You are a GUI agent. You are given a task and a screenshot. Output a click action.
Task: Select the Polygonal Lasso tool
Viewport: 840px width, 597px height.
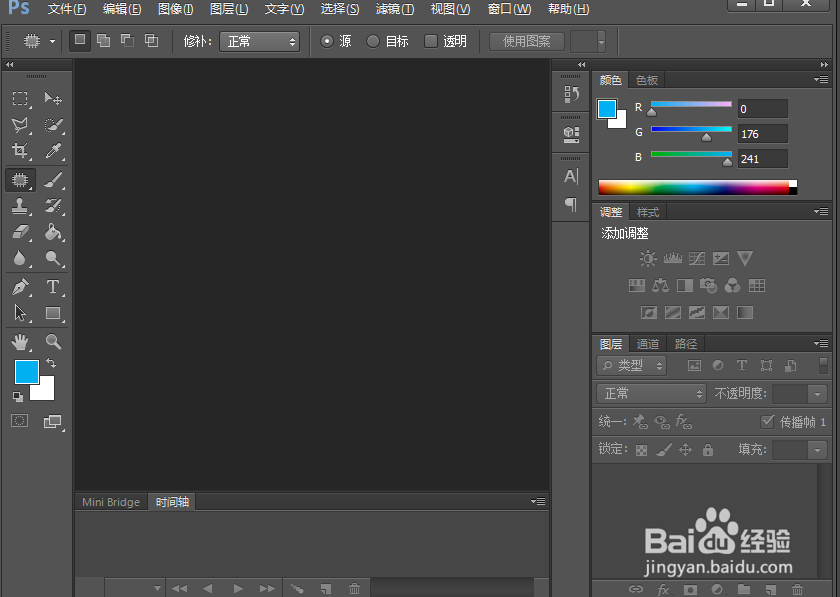[x=20, y=125]
